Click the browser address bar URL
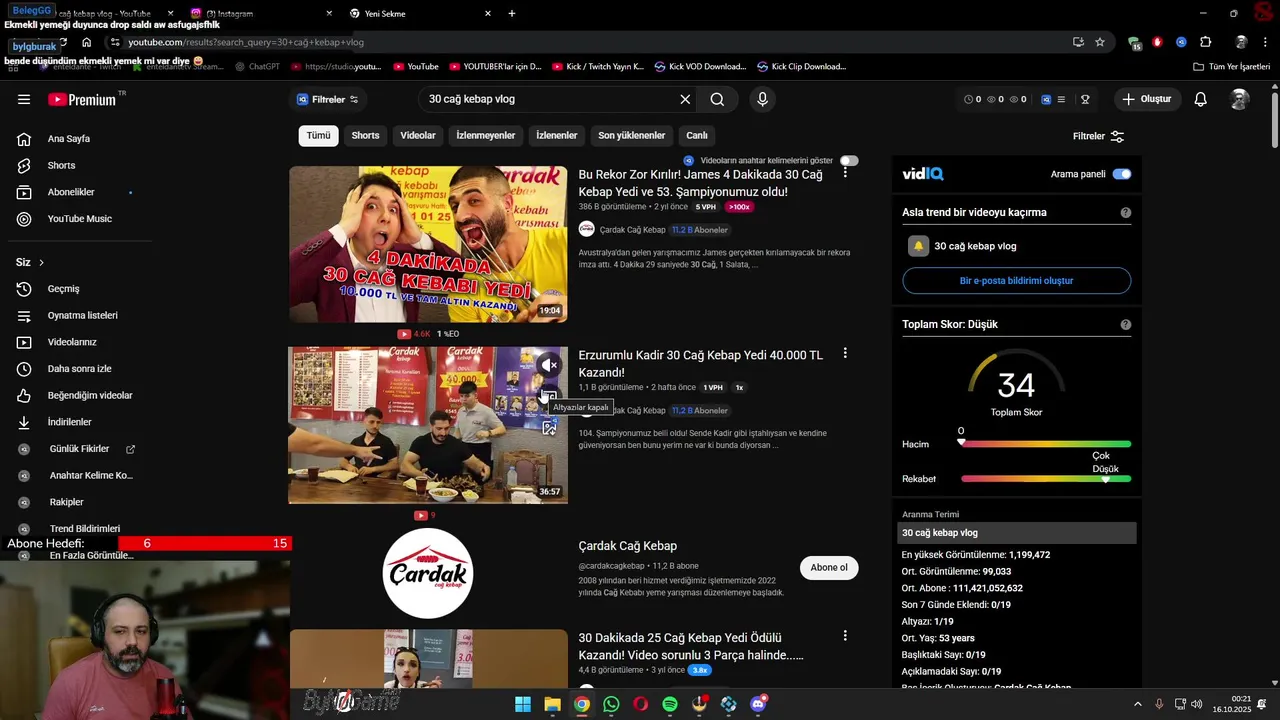Screen dimensions: 1280x720 (x=246, y=42)
